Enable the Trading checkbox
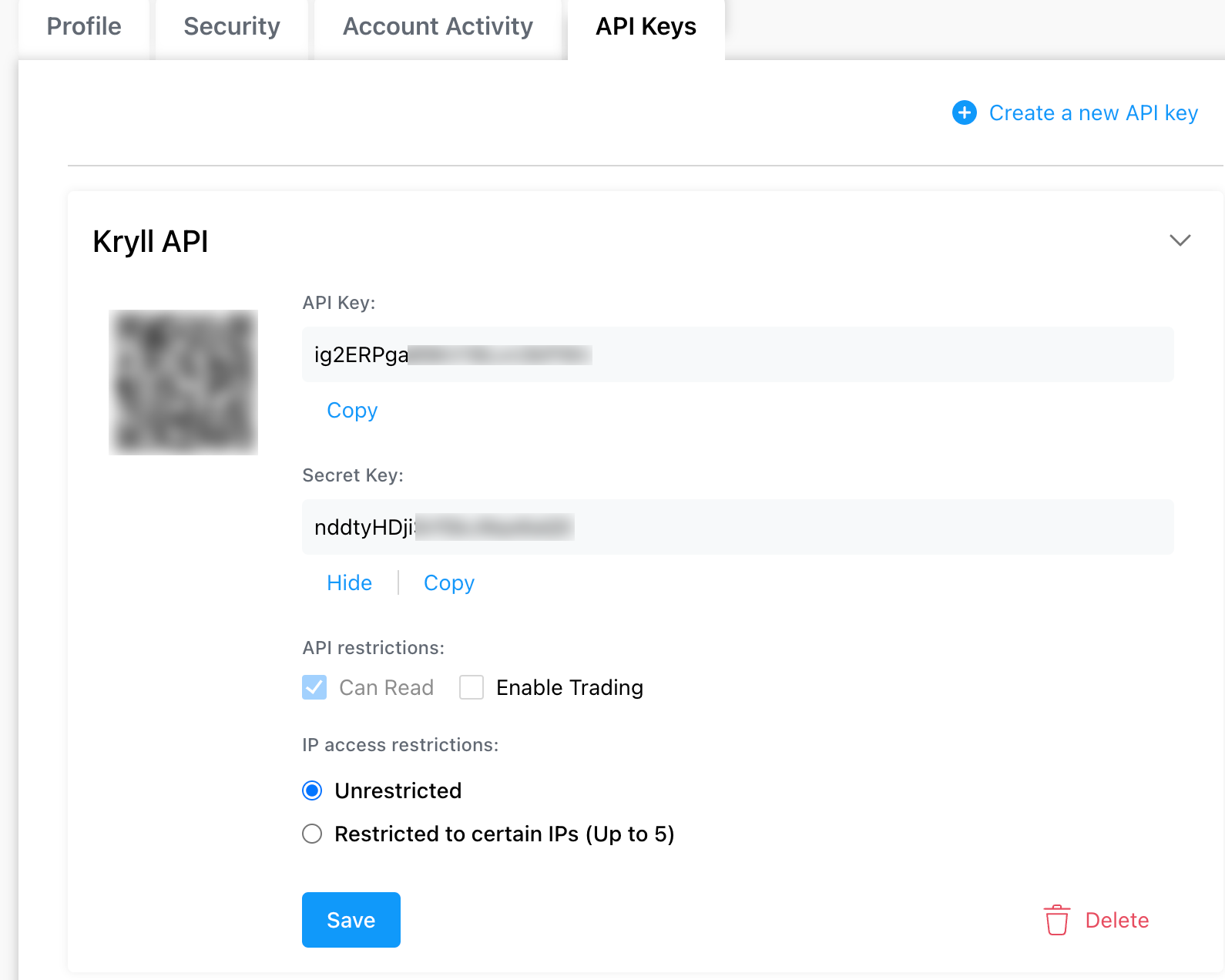The width and height of the screenshot is (1225, 980). pyautogui.click(x=472, y=687)
